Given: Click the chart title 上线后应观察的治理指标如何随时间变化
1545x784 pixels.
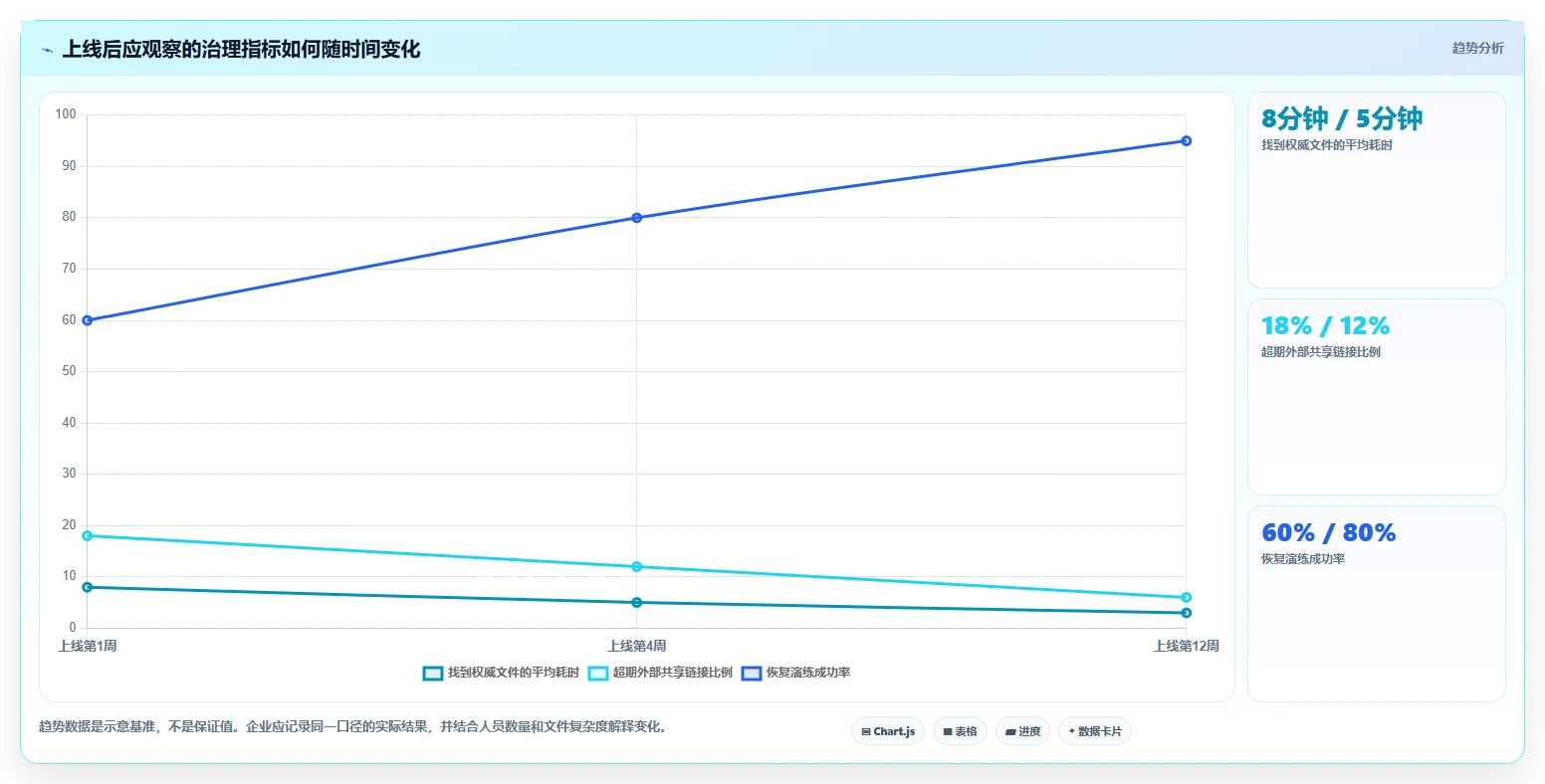Looking at the screenshot, I should click(x=241, y=49).
